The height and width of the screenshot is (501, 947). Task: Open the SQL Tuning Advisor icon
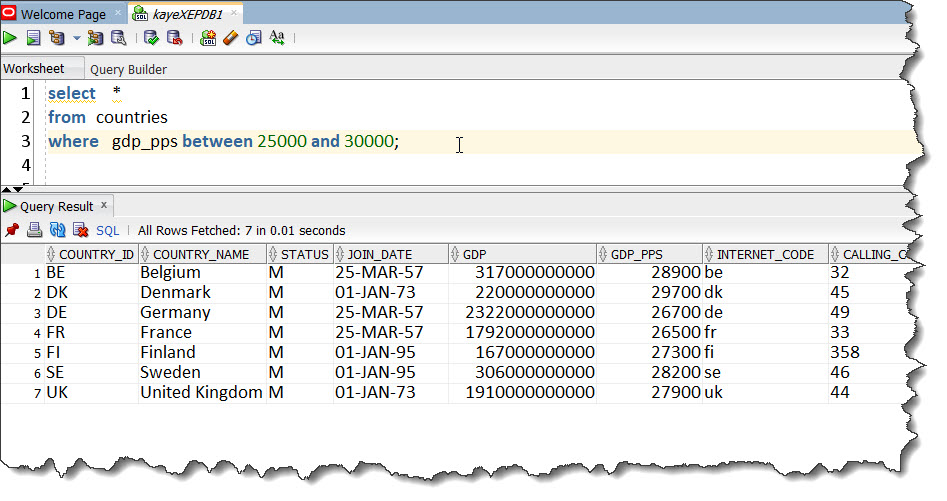pyautogui.click(x=118, y=38)
